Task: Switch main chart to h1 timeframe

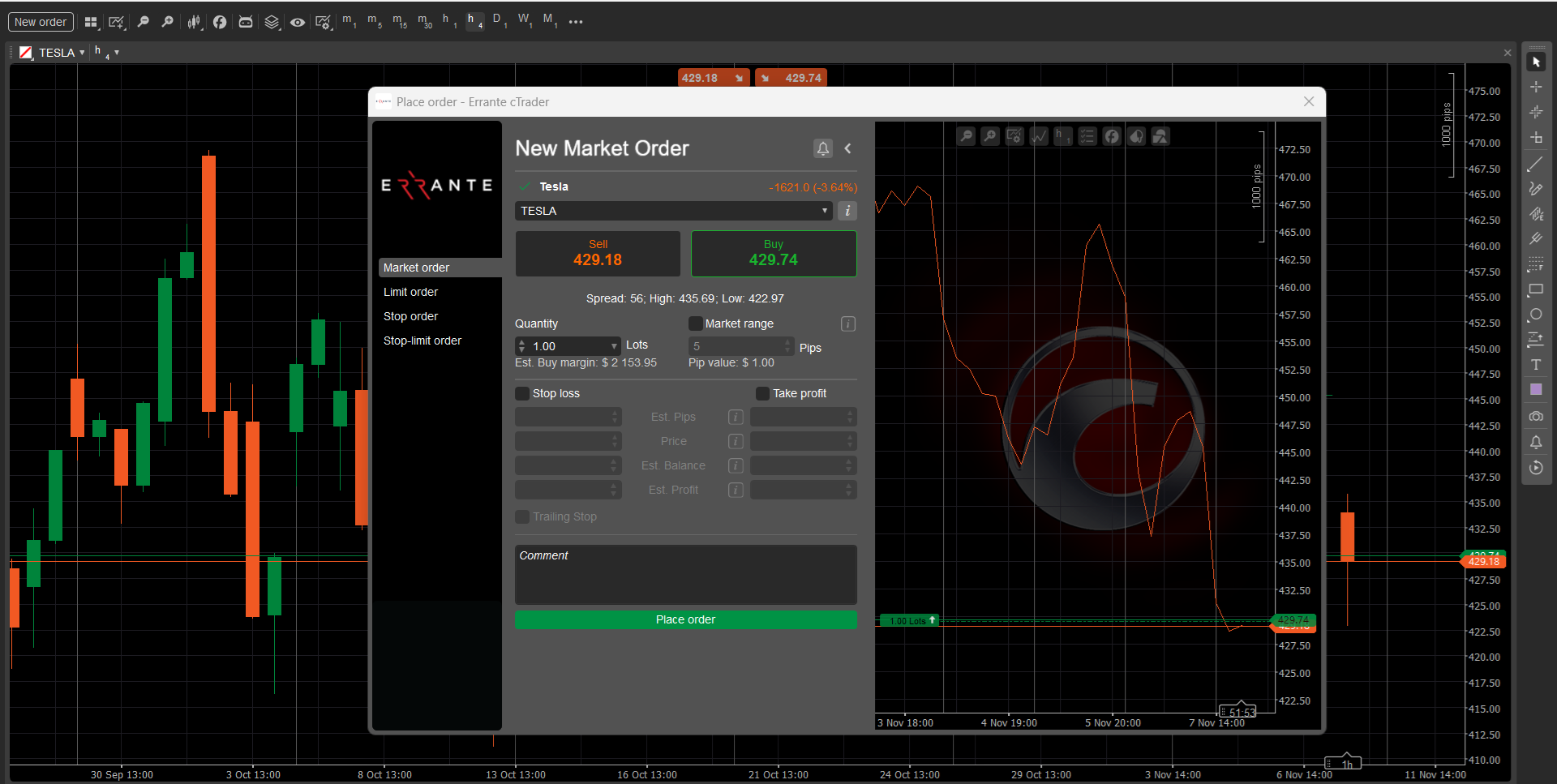Action: point(450,20)
